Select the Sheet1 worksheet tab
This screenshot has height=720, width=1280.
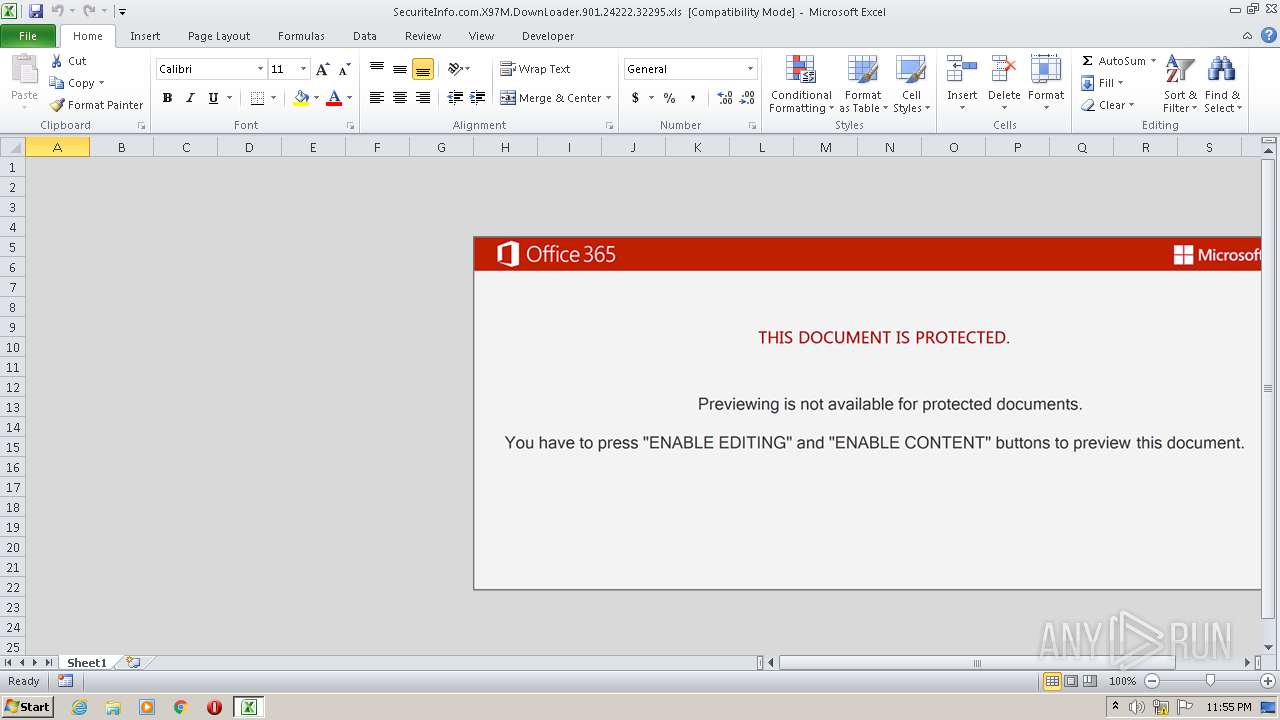(87, 662)
